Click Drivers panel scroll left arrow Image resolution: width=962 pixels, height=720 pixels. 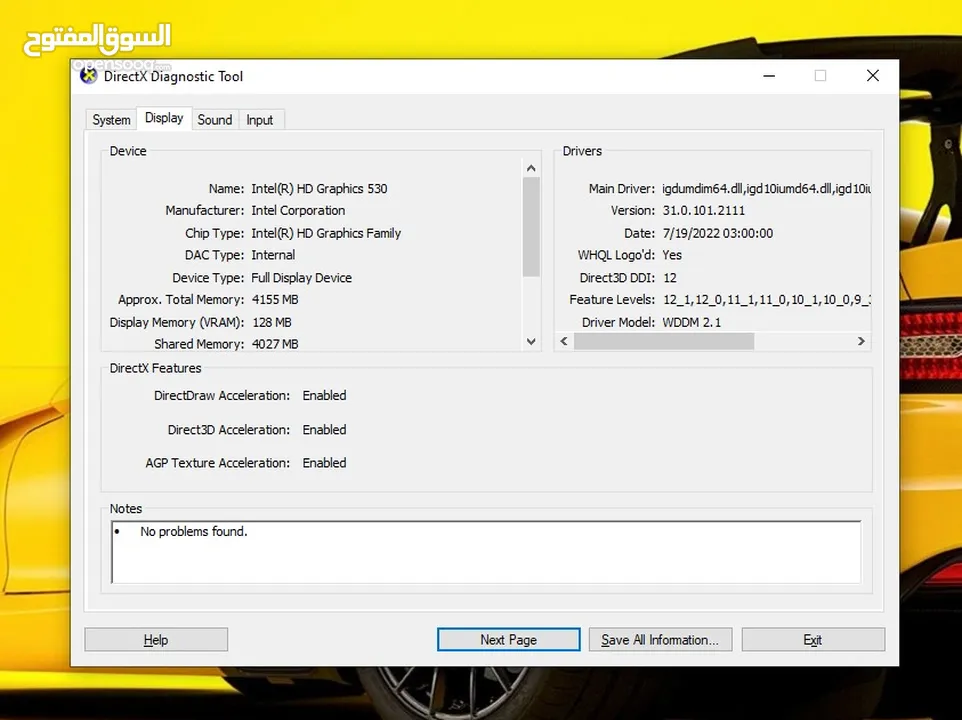click(x=564, y=341)
